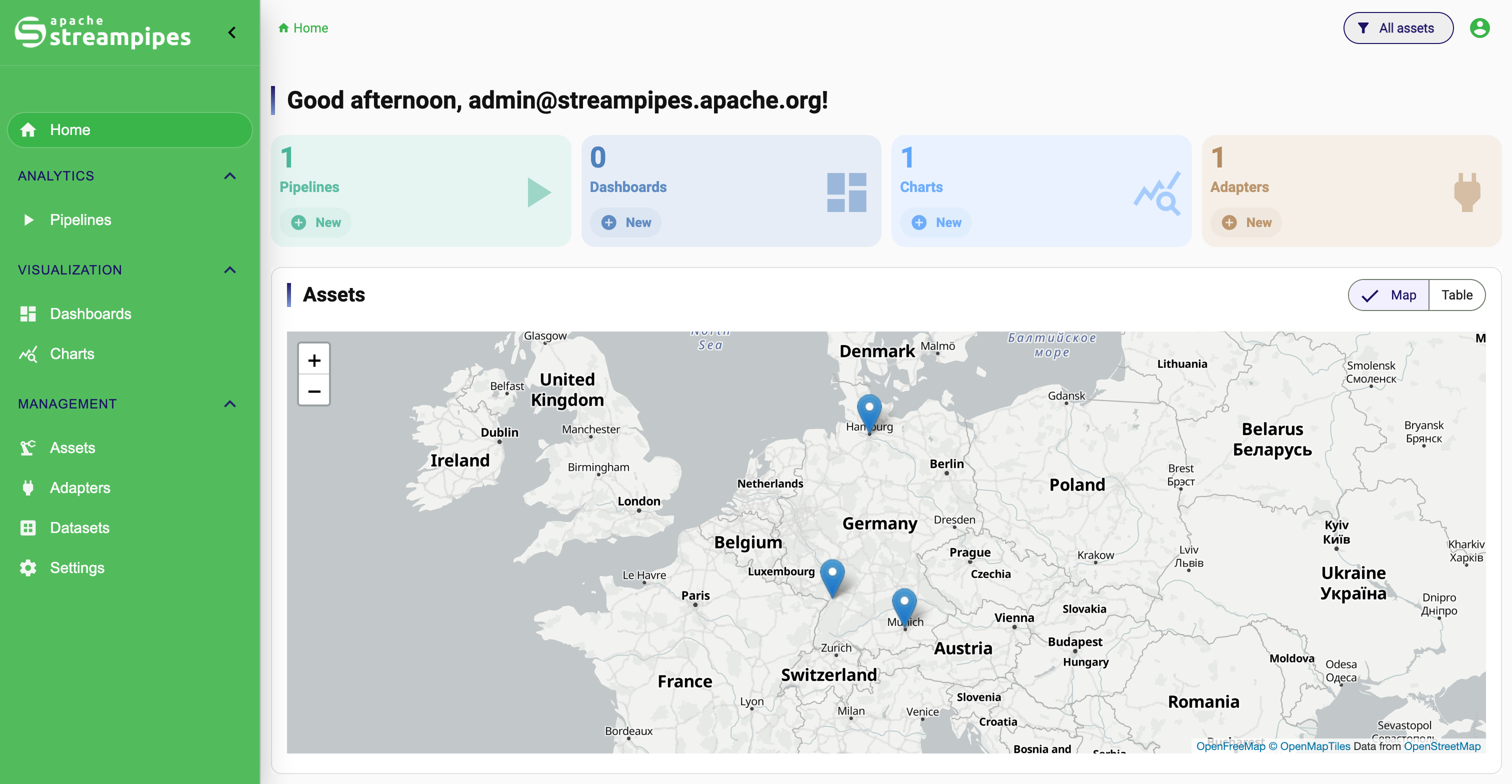Open Adapters from the sidebar
1512x784 pixels.
tap(129, 487)
